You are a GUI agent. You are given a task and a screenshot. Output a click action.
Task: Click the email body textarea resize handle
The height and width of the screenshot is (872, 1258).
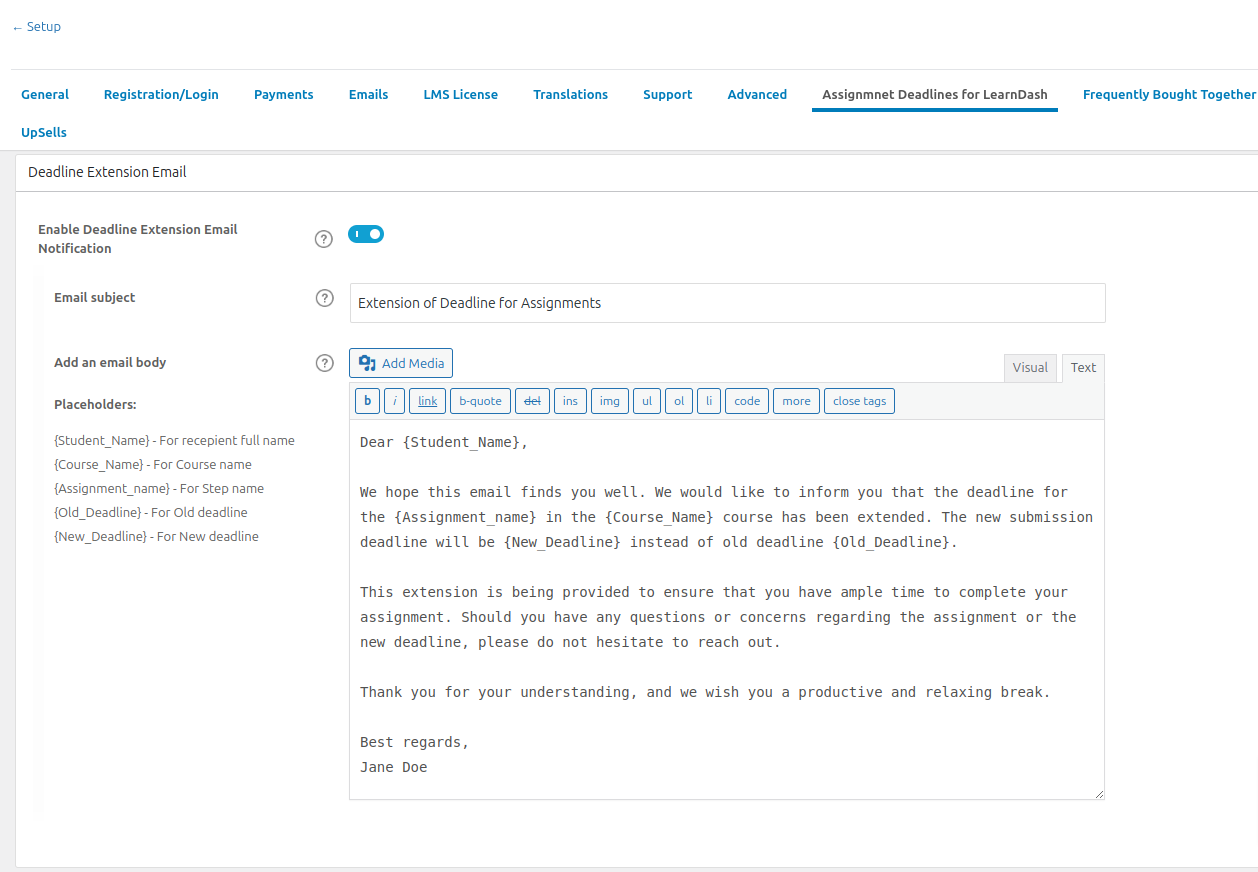(1099, 794)
